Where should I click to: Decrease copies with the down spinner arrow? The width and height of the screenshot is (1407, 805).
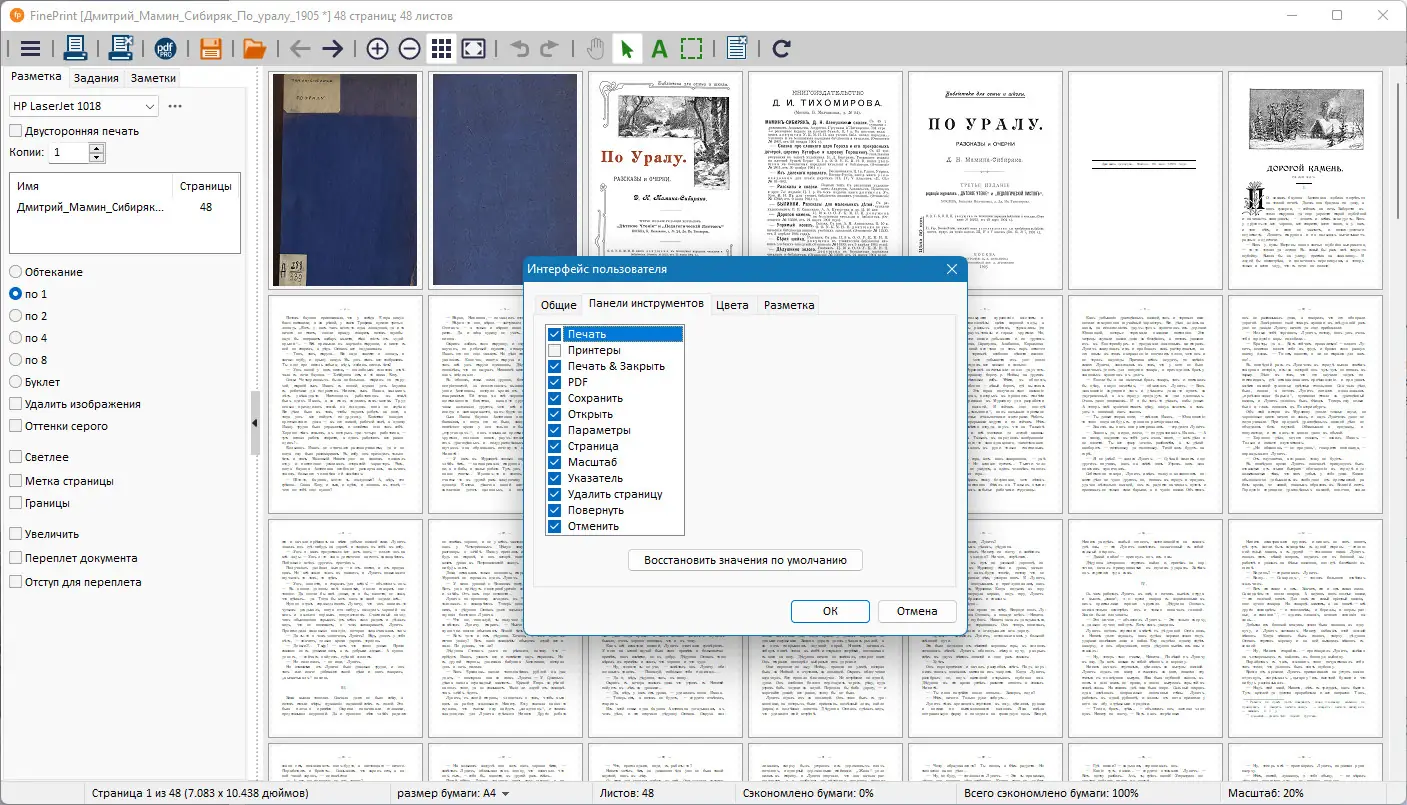tap(97, 157)
